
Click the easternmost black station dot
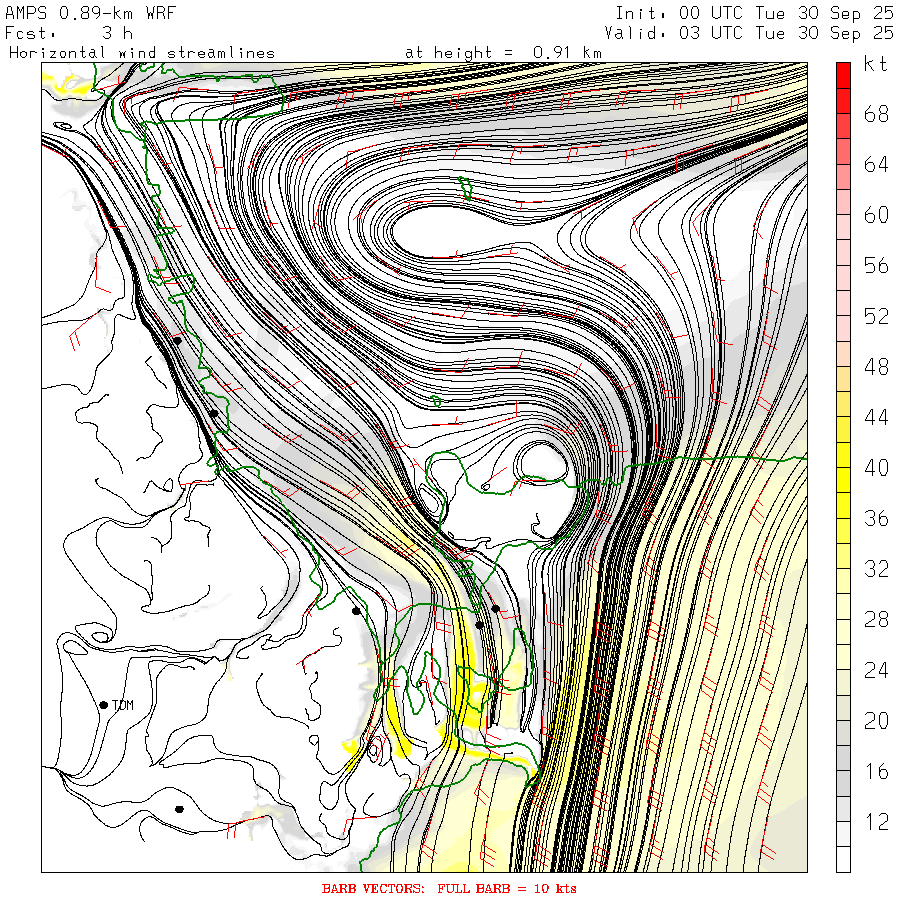pyautogui.click(x=495, y=608)
